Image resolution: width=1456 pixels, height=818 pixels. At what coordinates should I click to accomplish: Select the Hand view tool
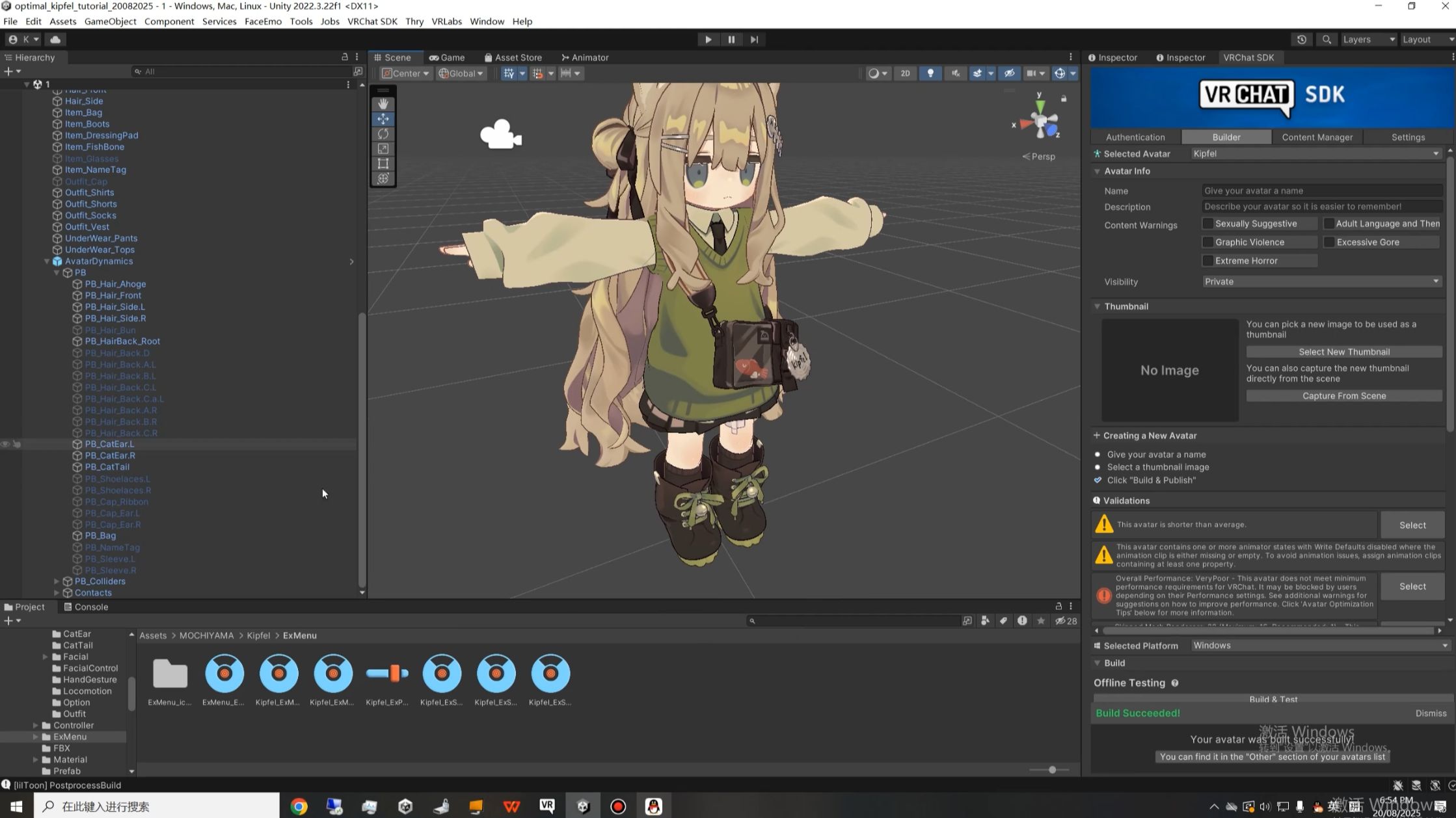pyautogui.click(x=383, y=104)
